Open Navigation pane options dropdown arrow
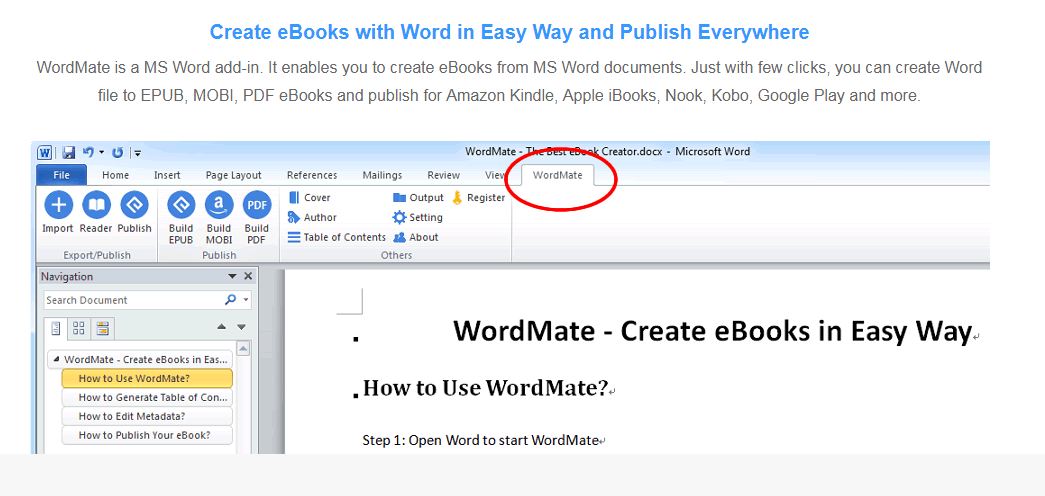Image resolution: width=1045 pixels, height=496 pixels. [x=232, y=276]
